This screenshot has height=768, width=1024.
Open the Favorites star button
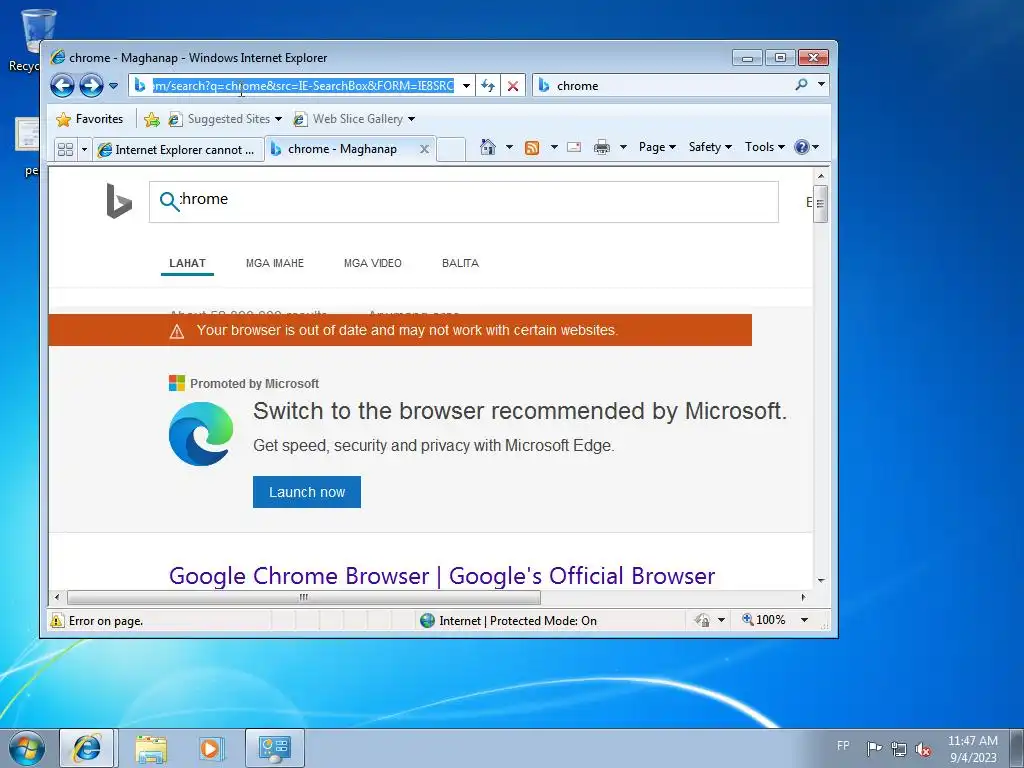[x=89, y=119]
